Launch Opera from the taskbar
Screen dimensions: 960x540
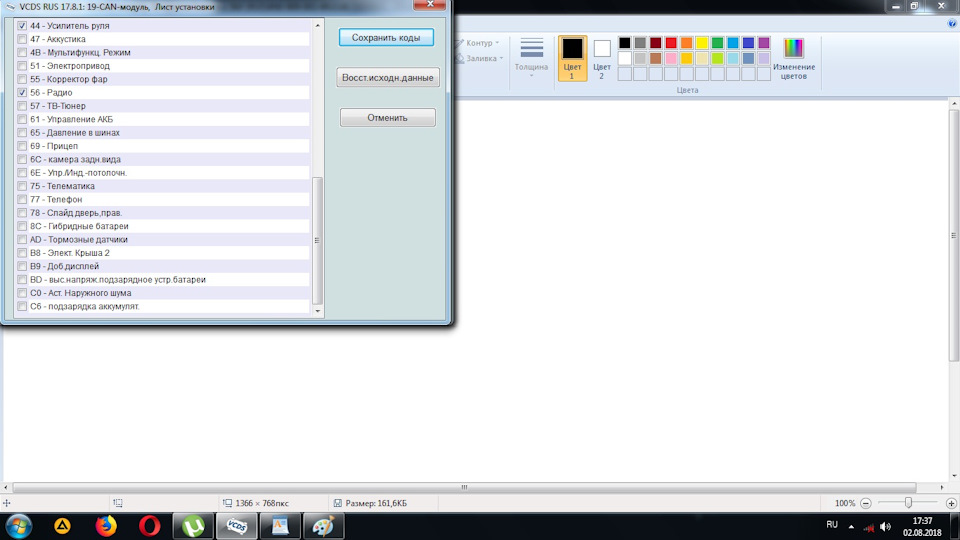pyautogui.click(x=149, y=526)
